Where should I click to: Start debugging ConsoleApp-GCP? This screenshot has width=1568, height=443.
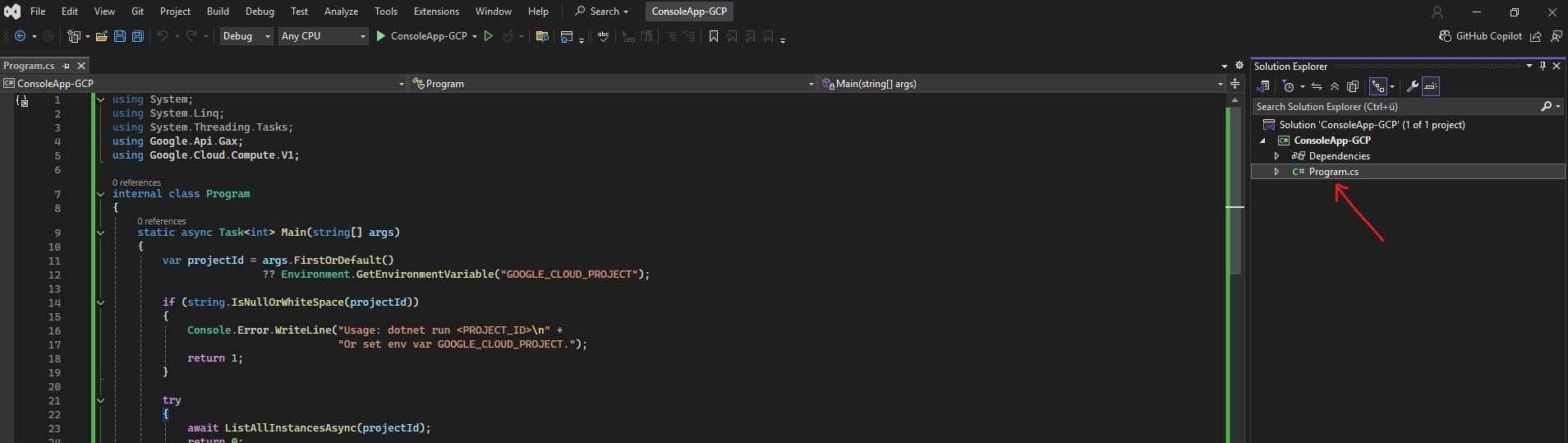tap(421, 36)
